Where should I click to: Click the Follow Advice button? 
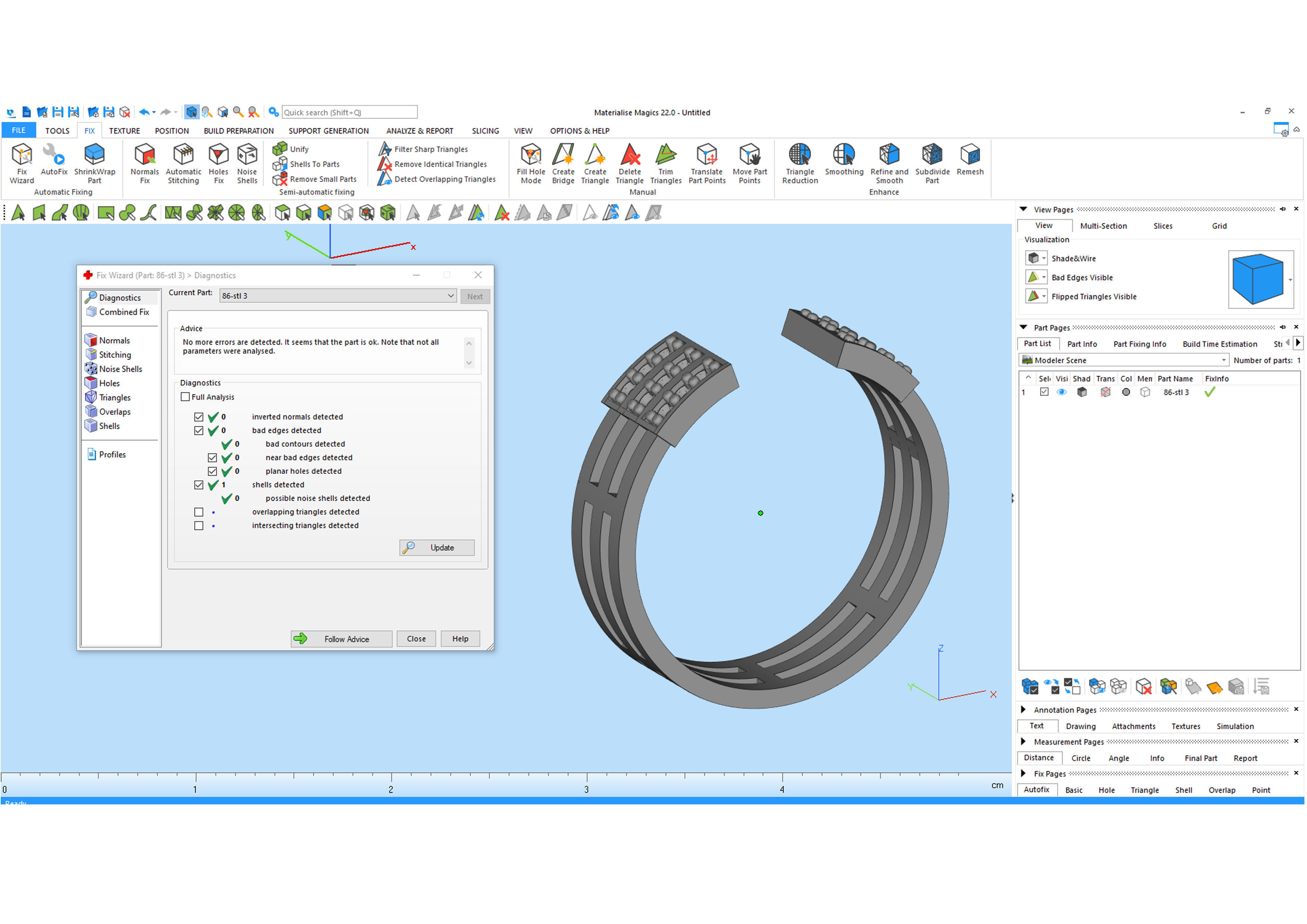341,639
